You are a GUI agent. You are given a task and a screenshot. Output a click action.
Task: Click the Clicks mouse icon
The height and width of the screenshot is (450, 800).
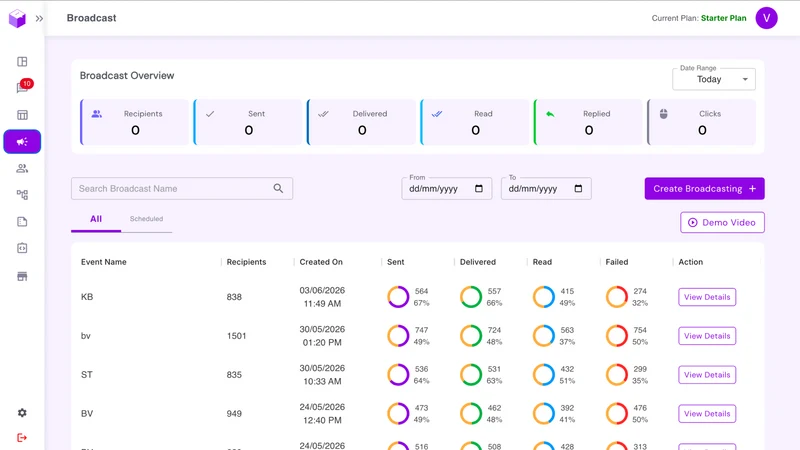(x=663, y=114)
